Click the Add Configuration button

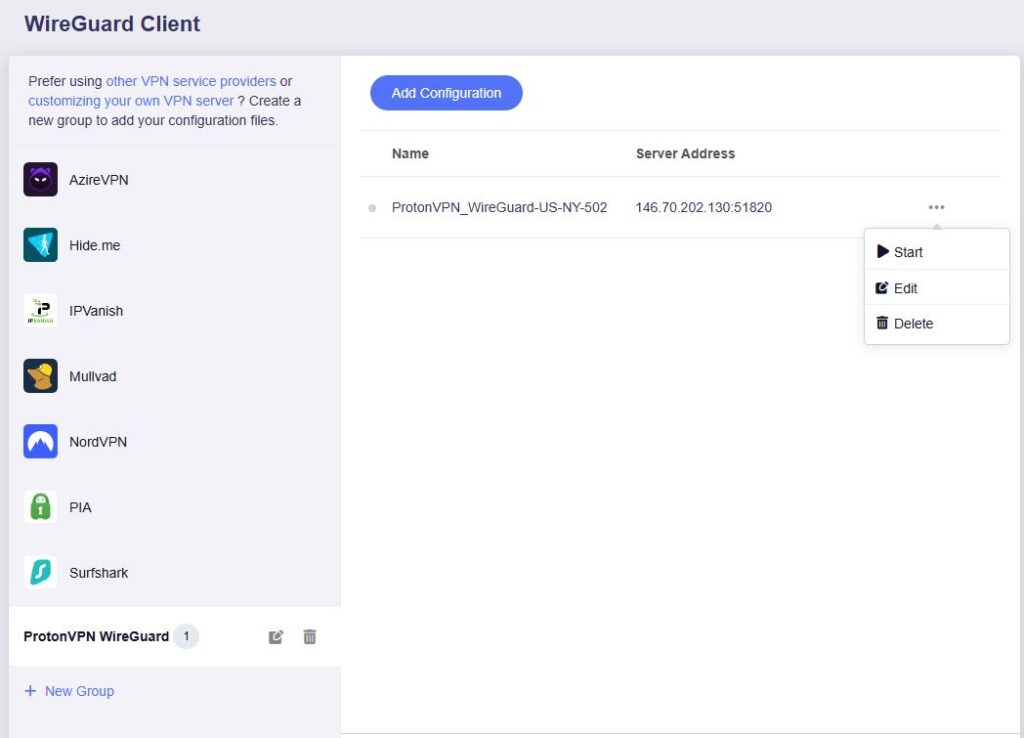pyautogui.click(x=446, y=93)
